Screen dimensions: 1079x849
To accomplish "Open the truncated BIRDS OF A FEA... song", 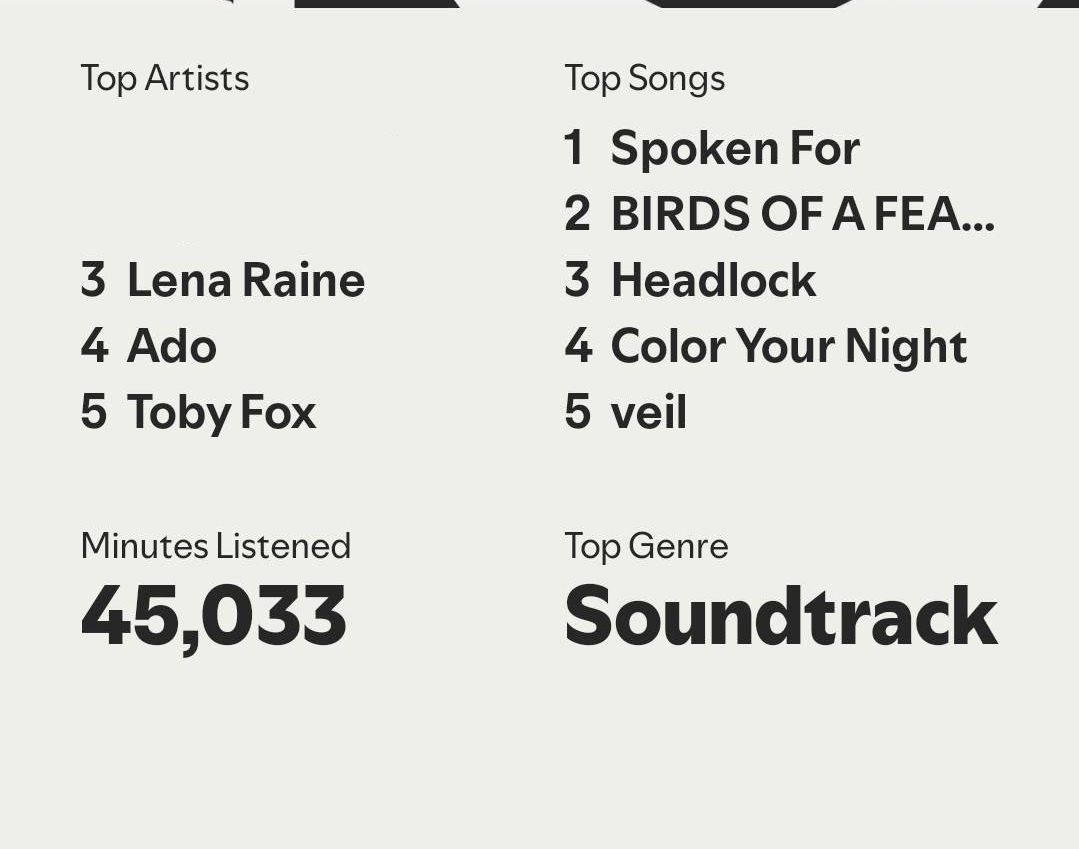I will pyautogui.click(x=802, y=214).
